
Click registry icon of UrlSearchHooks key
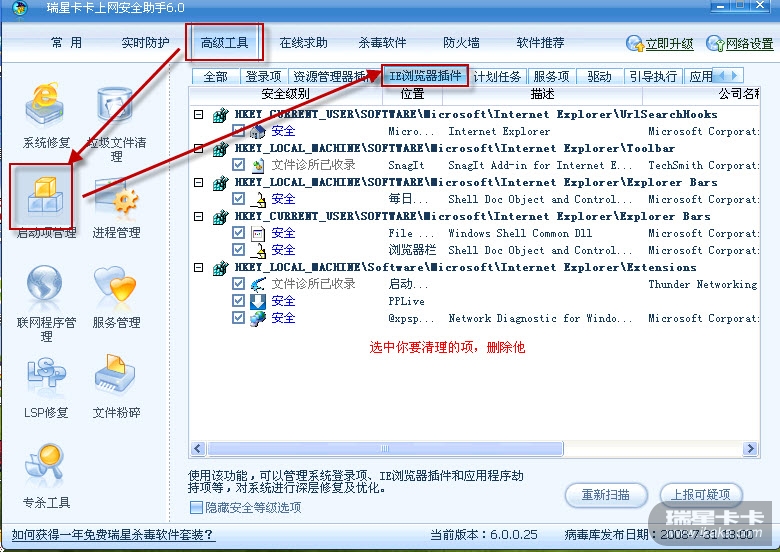pos(220,115)
